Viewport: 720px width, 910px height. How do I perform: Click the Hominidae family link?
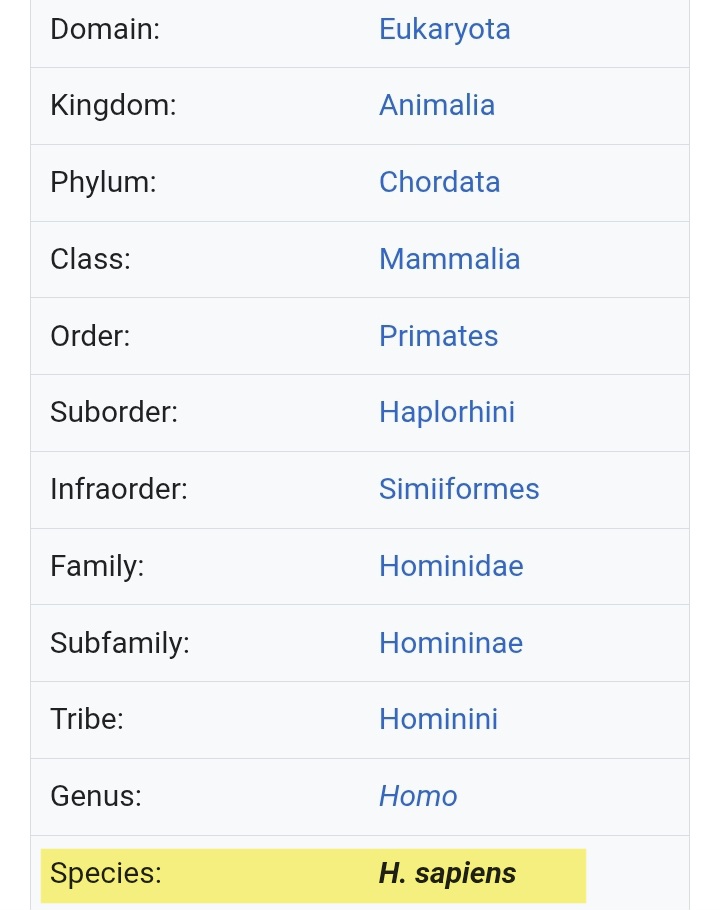pyautogui.click(x=451, y=566)
